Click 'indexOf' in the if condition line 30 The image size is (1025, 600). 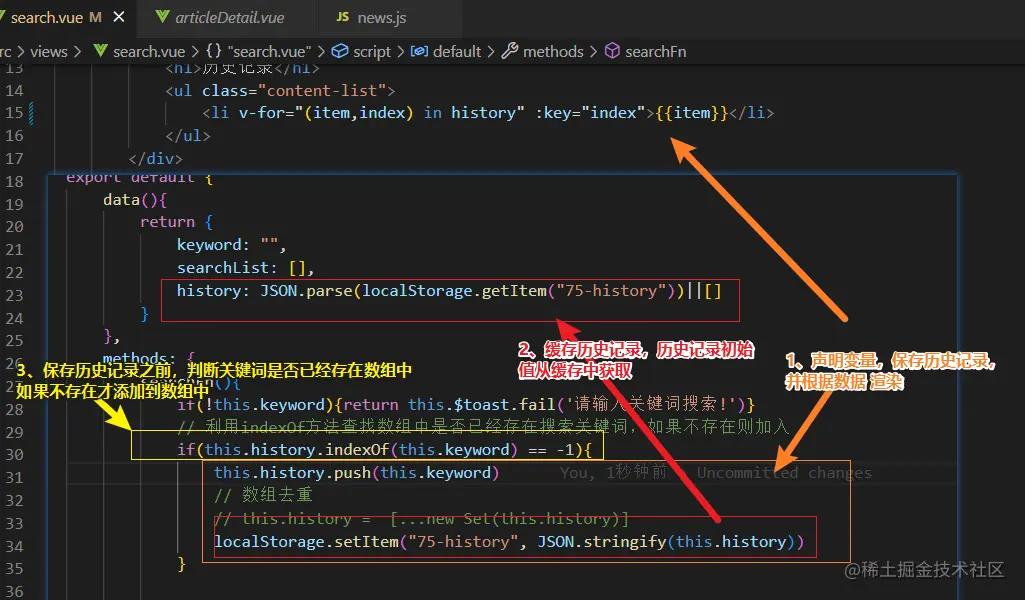click(358, 450)
